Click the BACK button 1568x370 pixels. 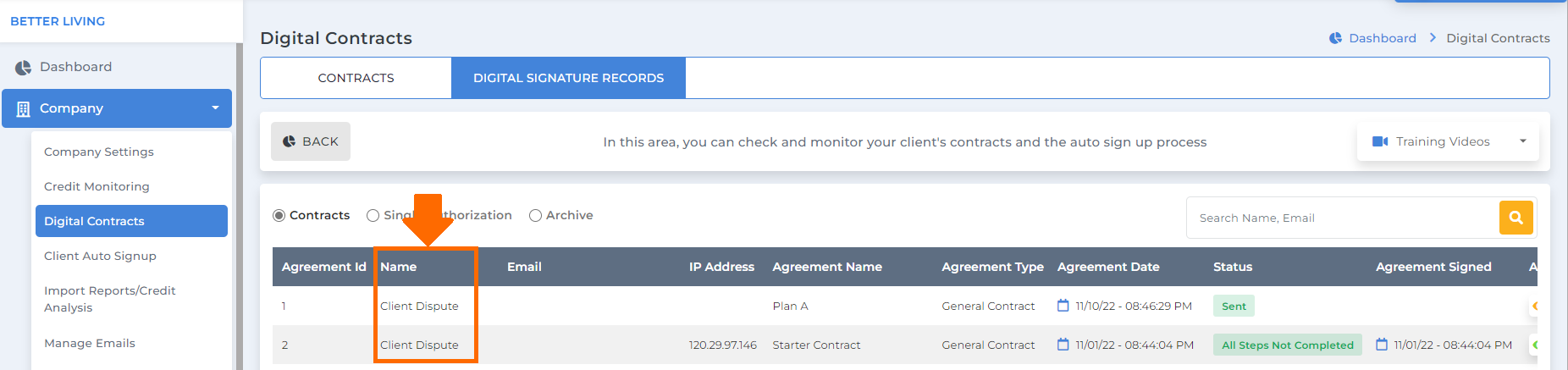tap(311, 141)
